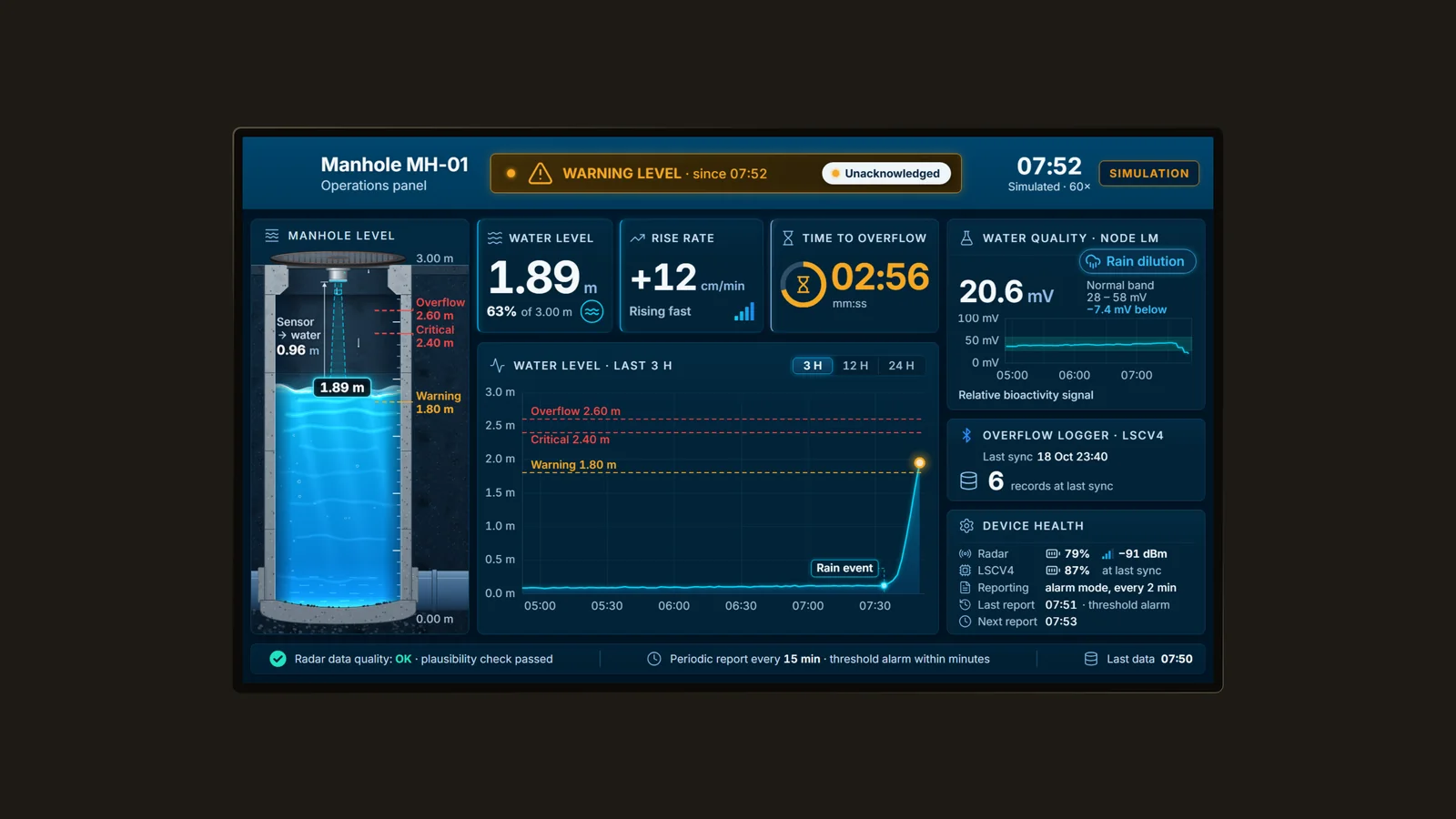Click the LSCV4 battery 87% icon
The image size is (1456, 819).
[x=1053, y=571]
